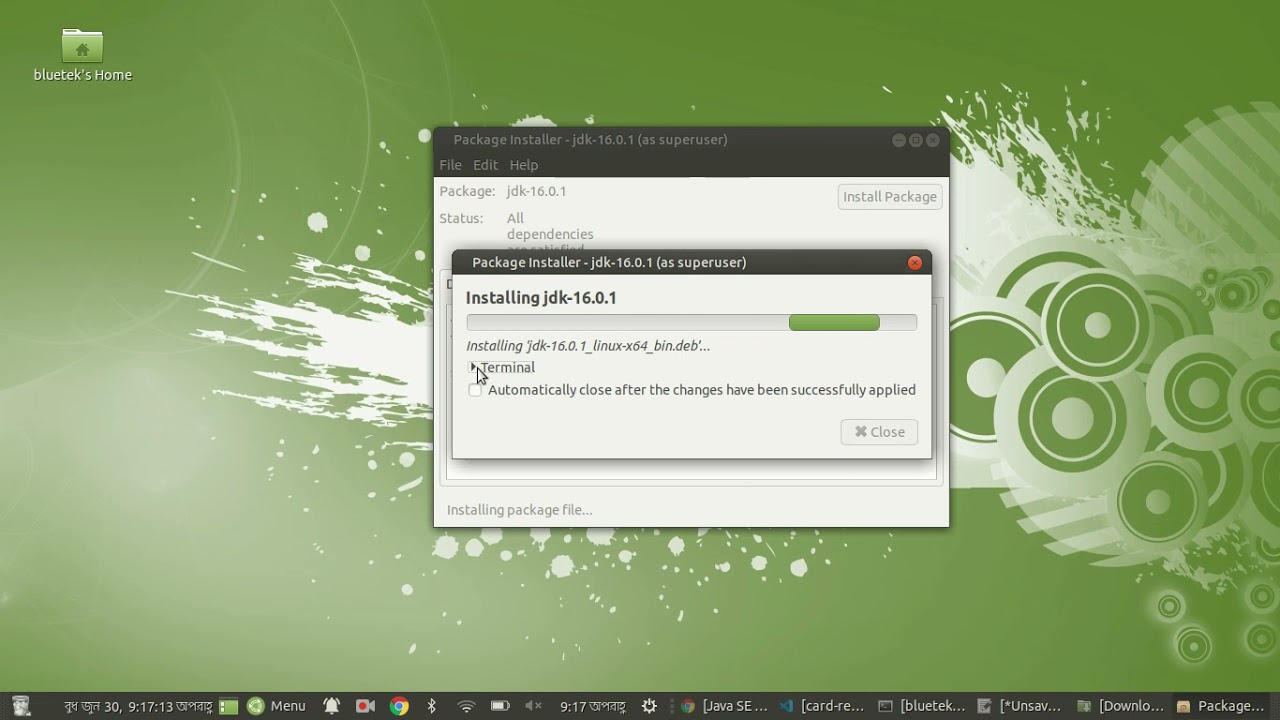Click the Install Package button
The height and width of the screenshot is (720, 1280).
point(890,197)
